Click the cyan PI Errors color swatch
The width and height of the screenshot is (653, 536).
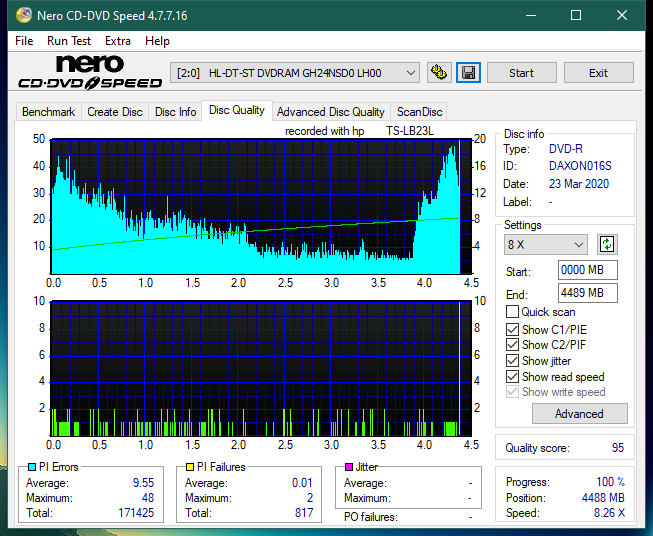pyautogui.click(x=32, y=467)
